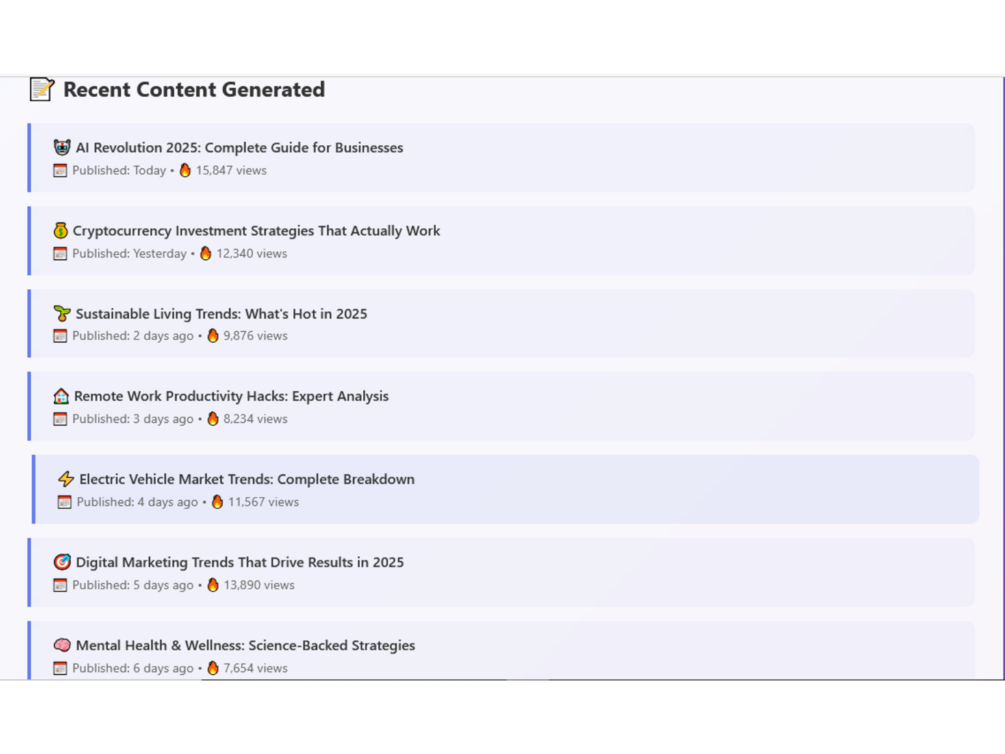This screenshot has height=754, width=1005.
Task: Click the '11,567 views' count text
Action: (x=263, y=503)
